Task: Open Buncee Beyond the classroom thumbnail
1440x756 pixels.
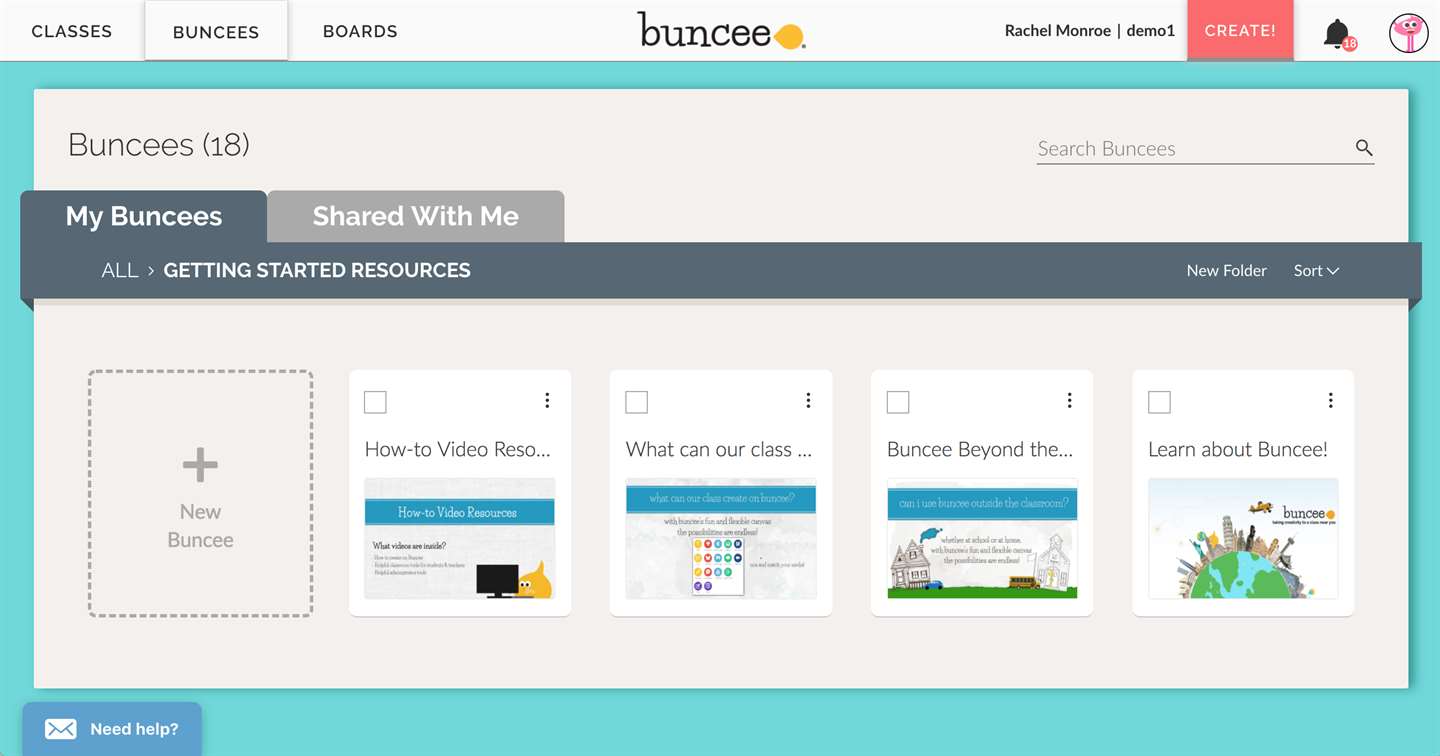Action: [982, 538]
